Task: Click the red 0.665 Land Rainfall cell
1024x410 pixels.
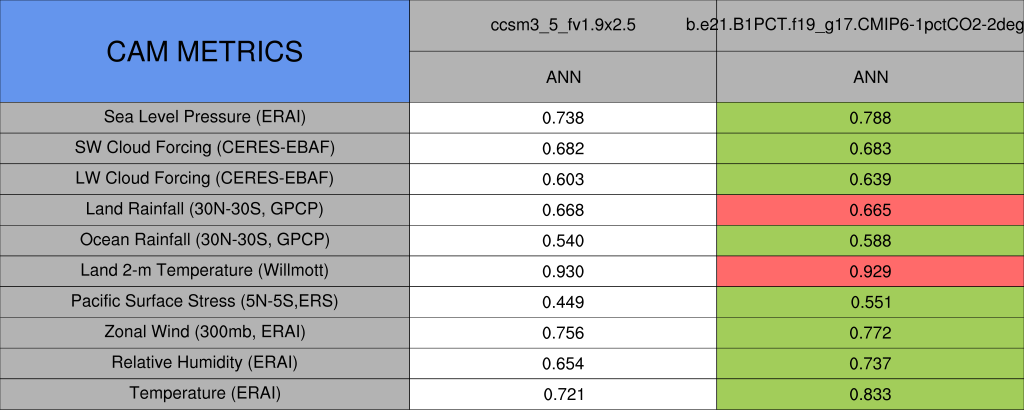Action: (870, 210)
